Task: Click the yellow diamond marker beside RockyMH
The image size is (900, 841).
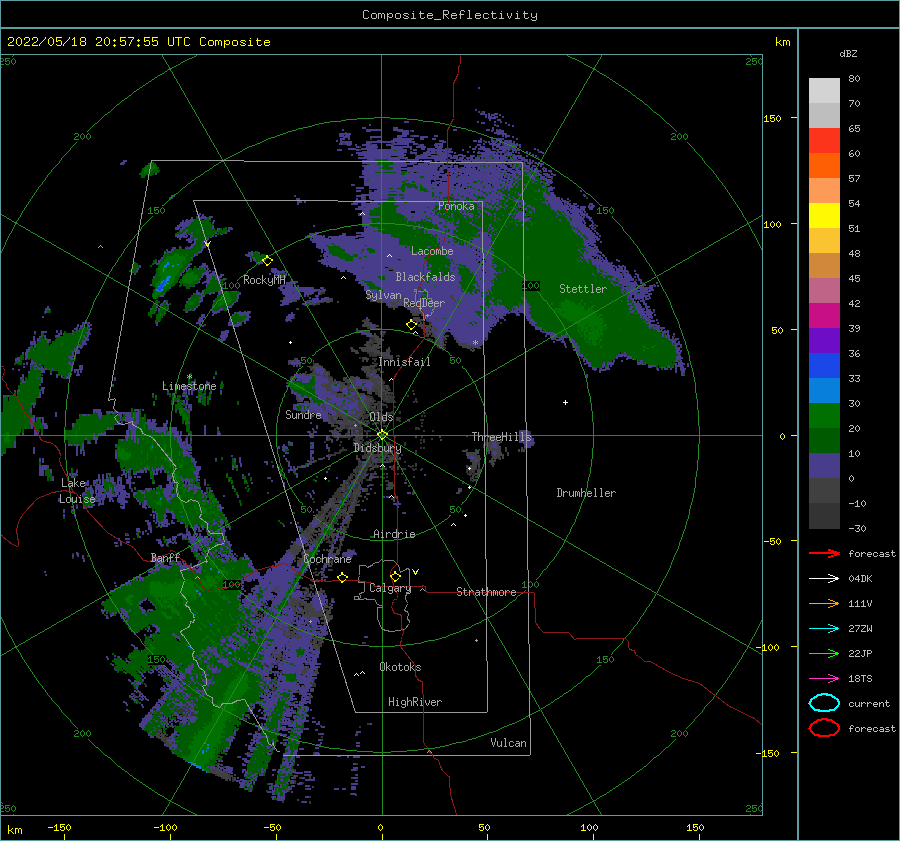Action: click(267, 261)
